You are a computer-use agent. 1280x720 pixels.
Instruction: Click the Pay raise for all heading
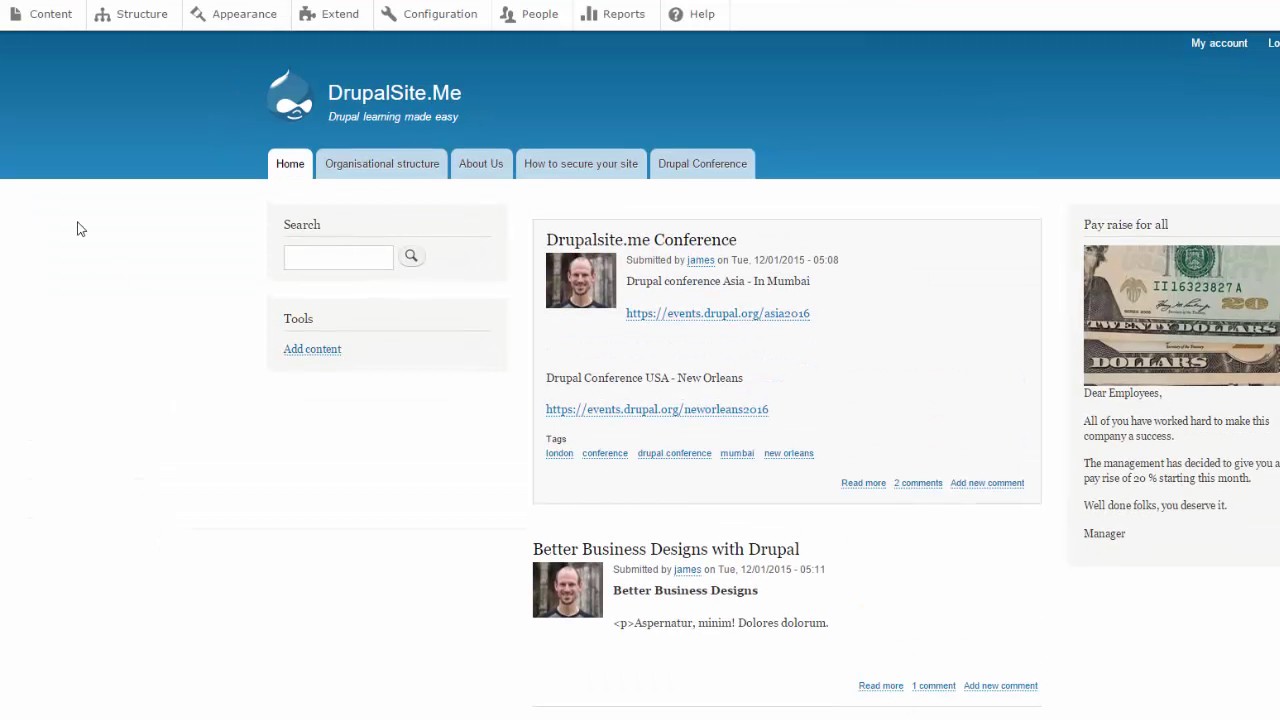(x=1126, y=225)
